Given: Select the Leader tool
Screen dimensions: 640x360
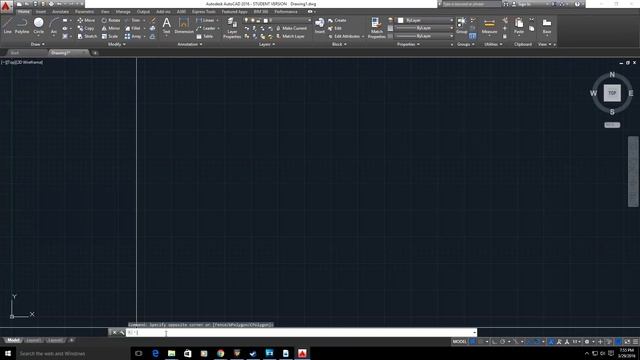Looking at the screenshot, I should 206,28.
